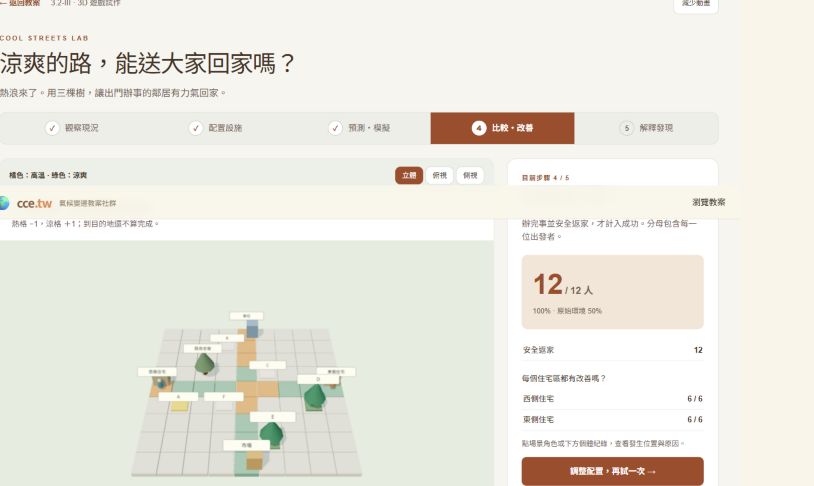The image size is (814, 486).
Task: Click the cce.tw globe logo icon
Action: tap(4, 203)
